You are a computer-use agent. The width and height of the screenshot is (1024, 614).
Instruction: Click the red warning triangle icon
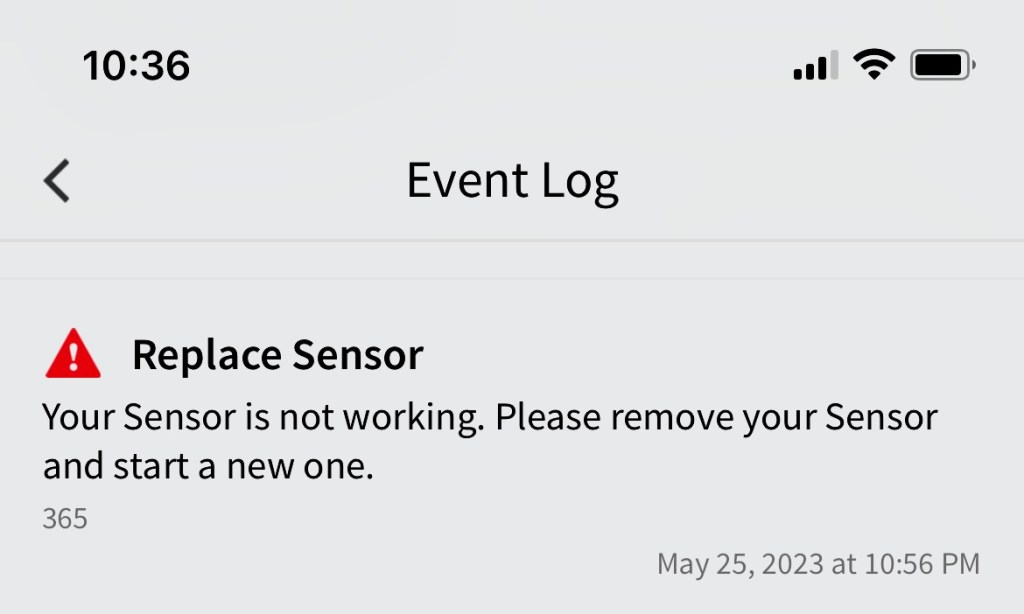click(x=73, y=356)
